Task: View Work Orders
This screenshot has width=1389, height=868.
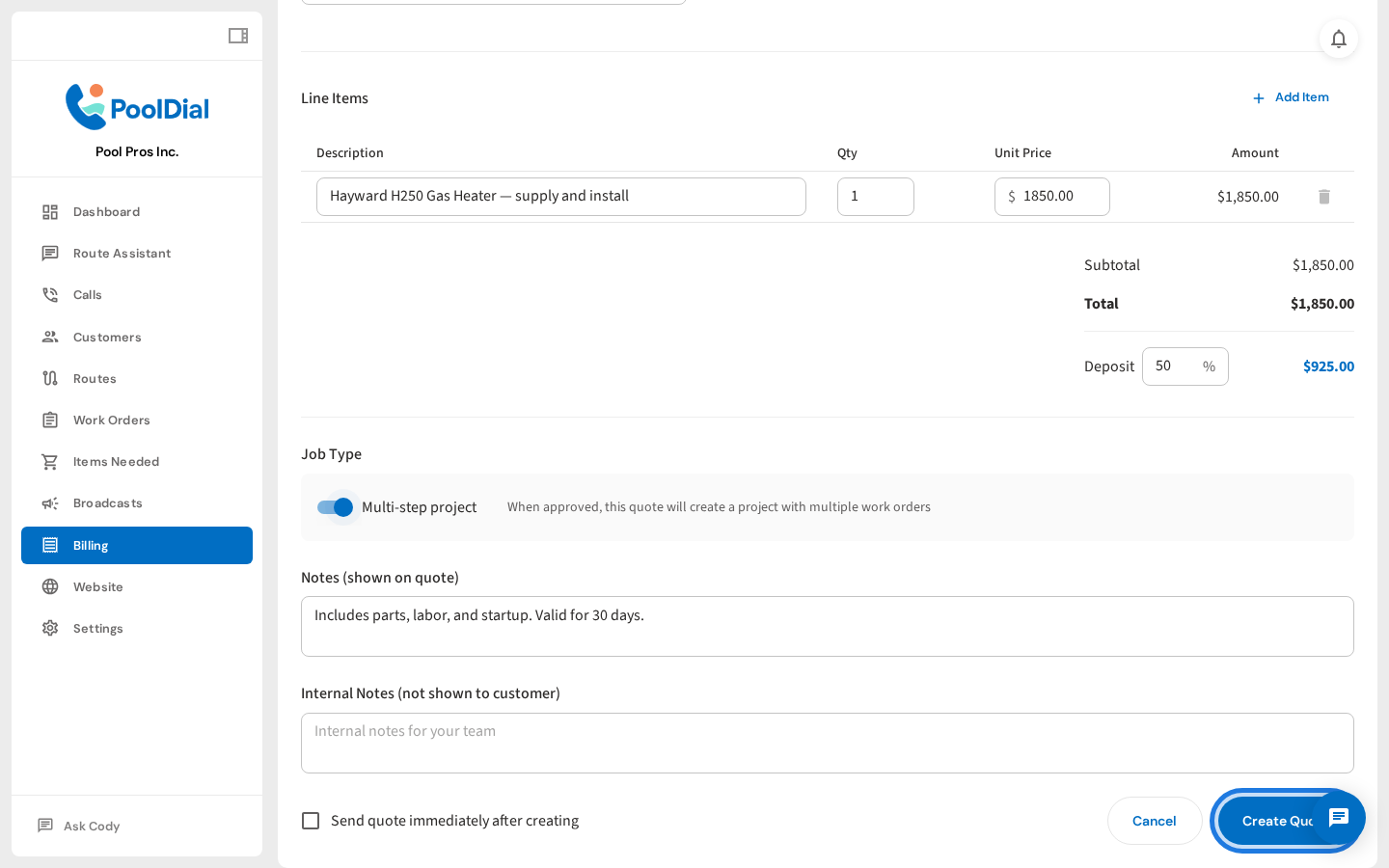Action: [x=112, y=420]
